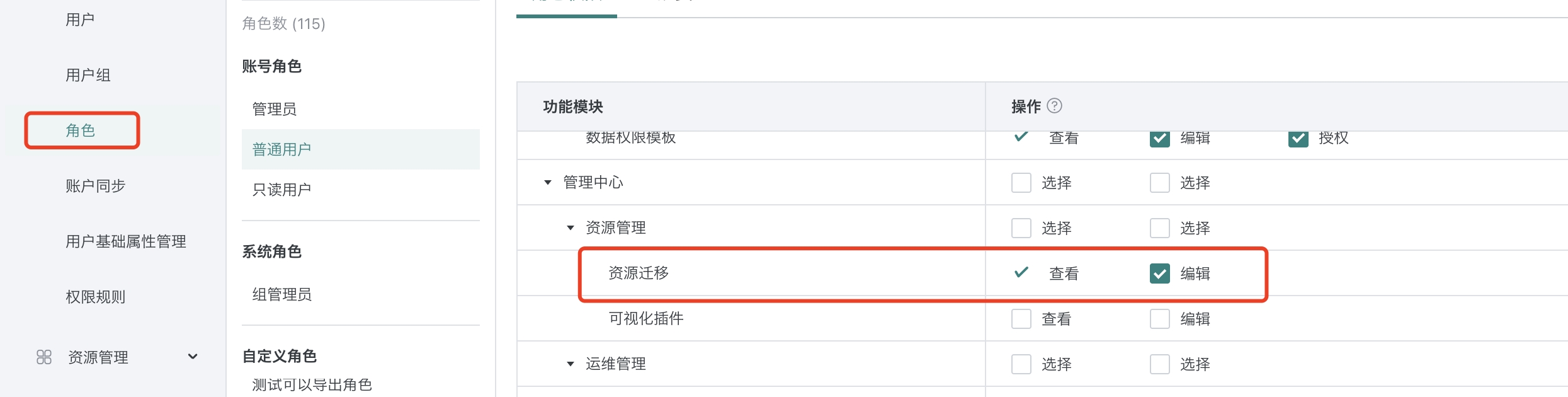Uncheck the 编辑 checkbox for 资源迁移
Image resolution: width=1568 pixels, height=397 pixels.
pos(1161,273)
